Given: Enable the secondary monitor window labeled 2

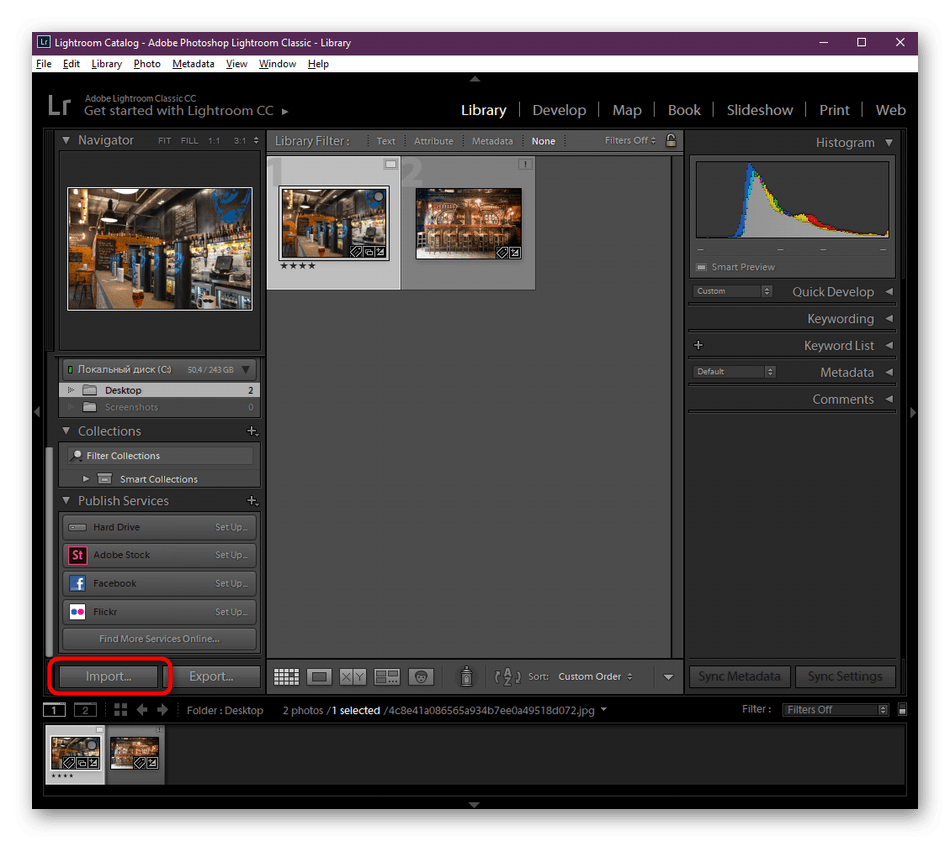Looking at the screenshot, I should 85,710.
